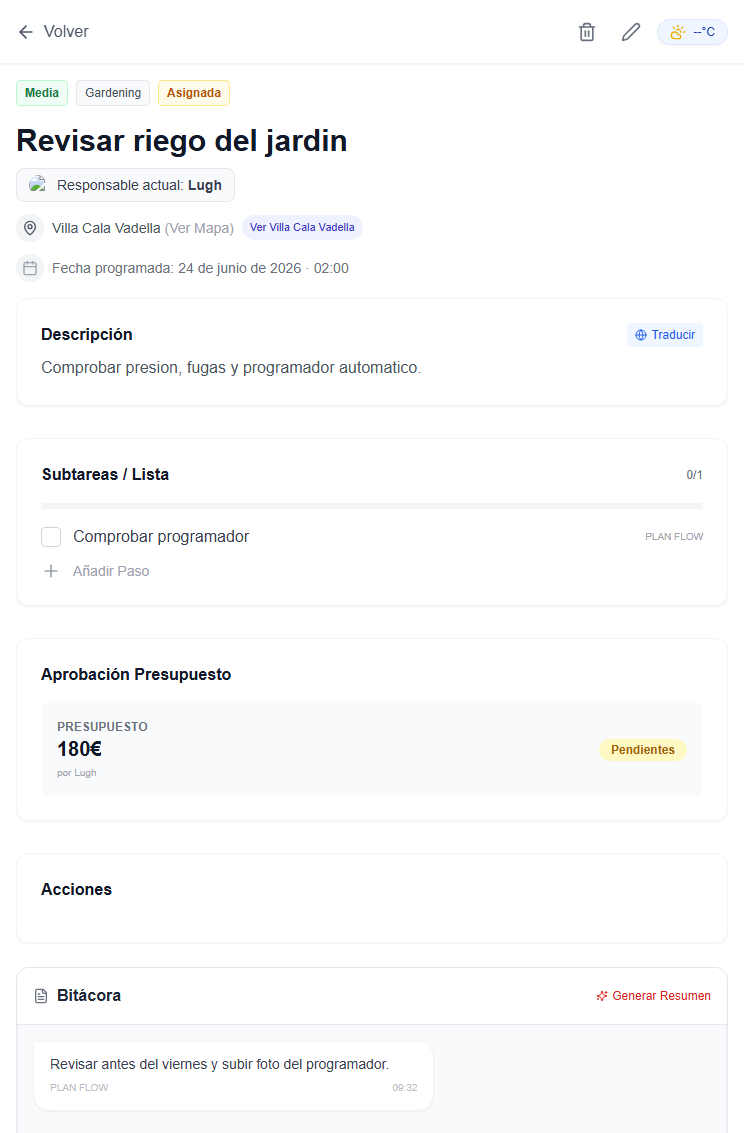Click the description text
This screenshot has width=744, height=1133.
pyautogui.click(x=231, y=367)
